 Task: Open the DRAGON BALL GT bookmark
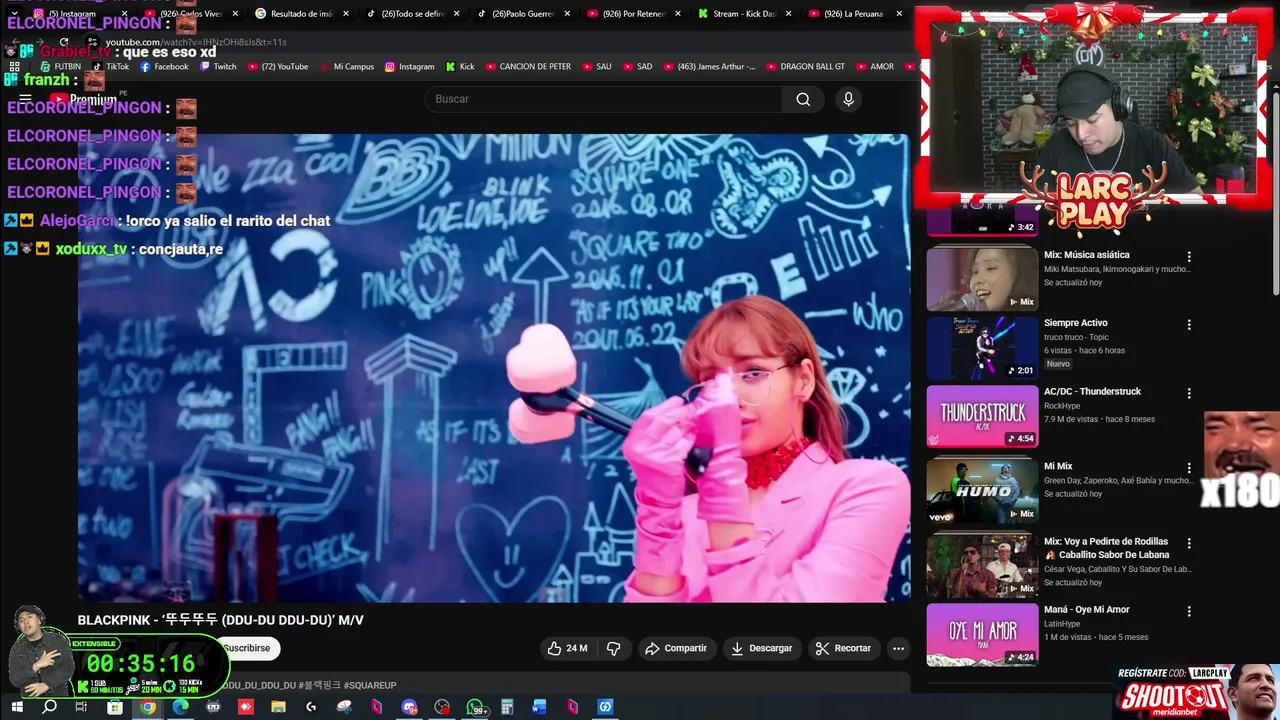(x=805, y=67)
